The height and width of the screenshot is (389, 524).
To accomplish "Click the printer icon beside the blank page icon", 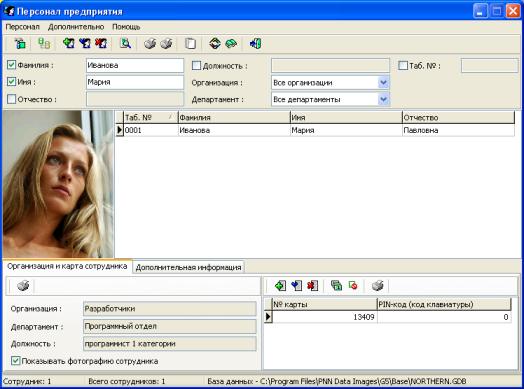I will point(166,43).
